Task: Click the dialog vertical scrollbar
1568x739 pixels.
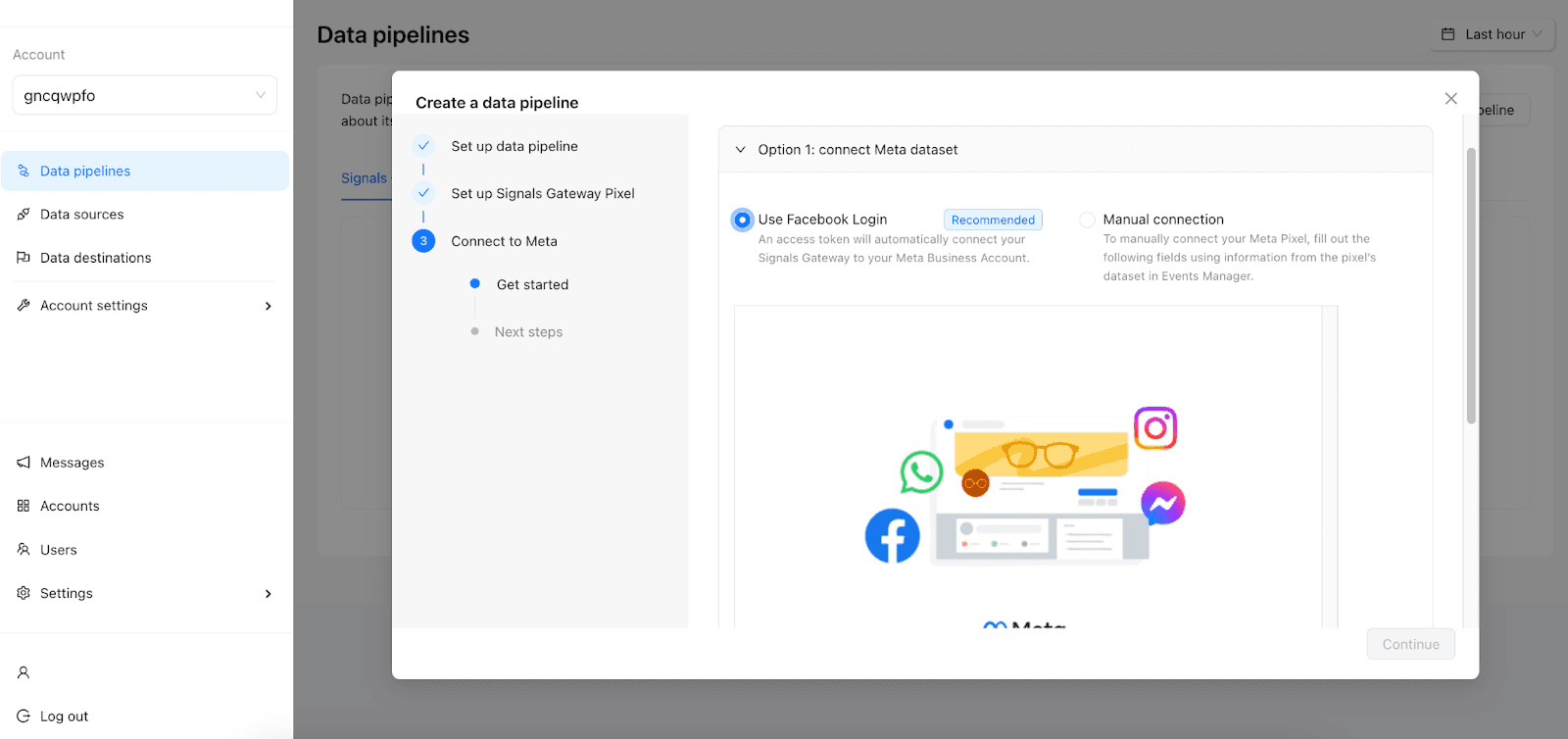Action: [1471, 285]
